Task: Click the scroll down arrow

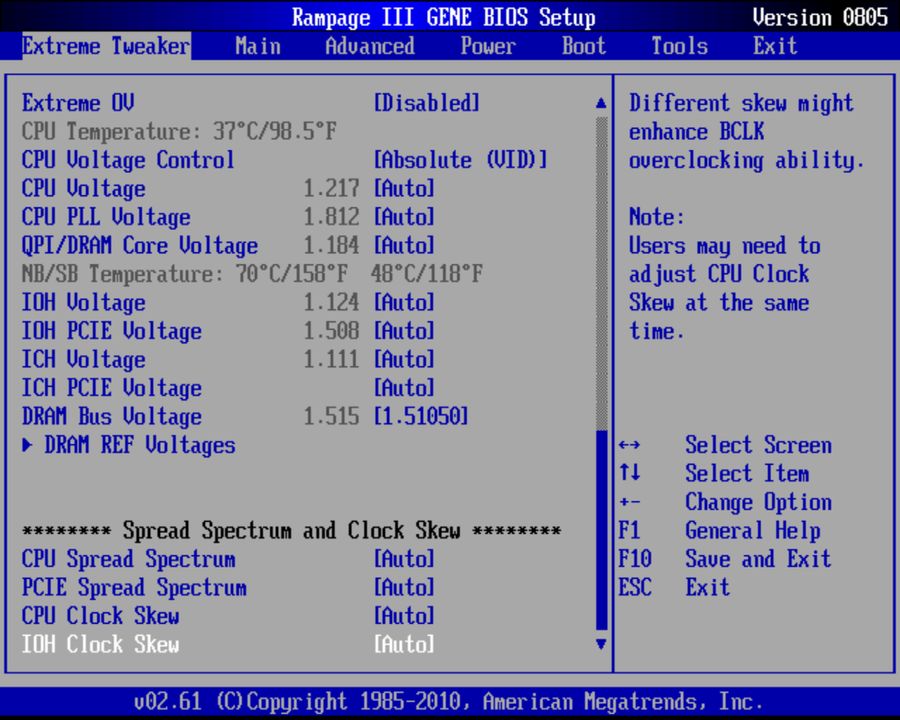Action: [601, 644]
